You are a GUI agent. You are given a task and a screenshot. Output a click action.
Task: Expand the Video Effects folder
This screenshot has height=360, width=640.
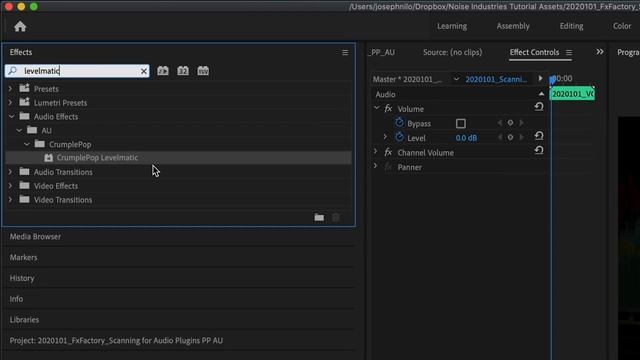pyautogui.click(x=11, y=186)
